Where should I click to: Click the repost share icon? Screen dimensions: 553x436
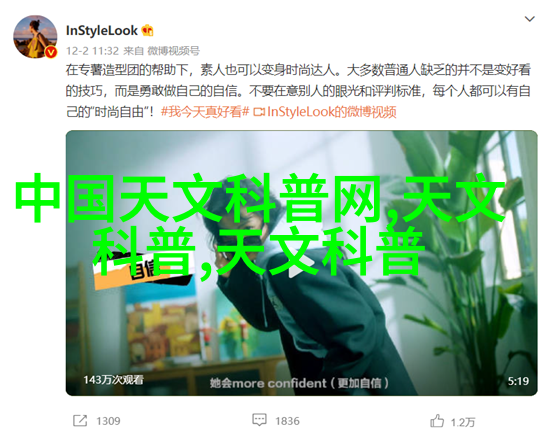tap(80, 420)
